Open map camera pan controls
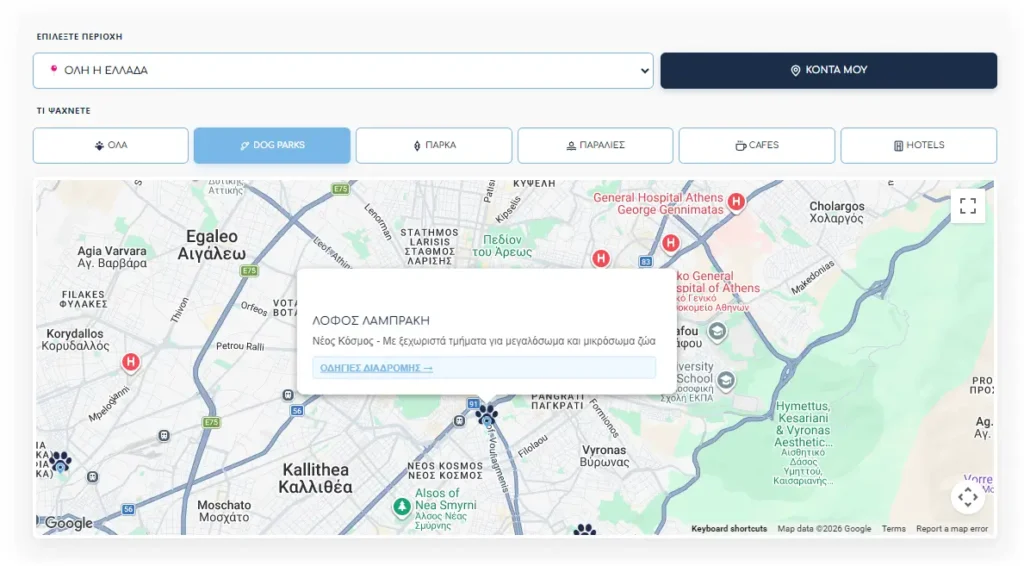This screenshot has width=1024, height=566. 968,497
